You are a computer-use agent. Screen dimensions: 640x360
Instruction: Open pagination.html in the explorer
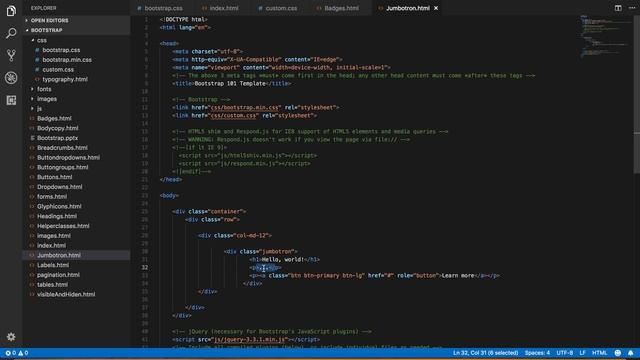click(58, 275)
